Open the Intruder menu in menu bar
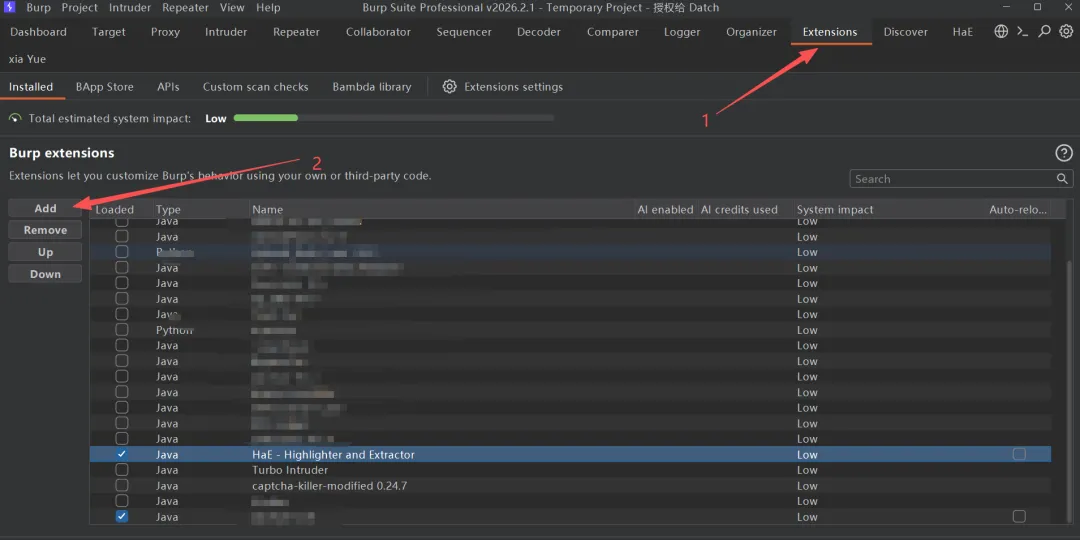 (x=130, y=8)
